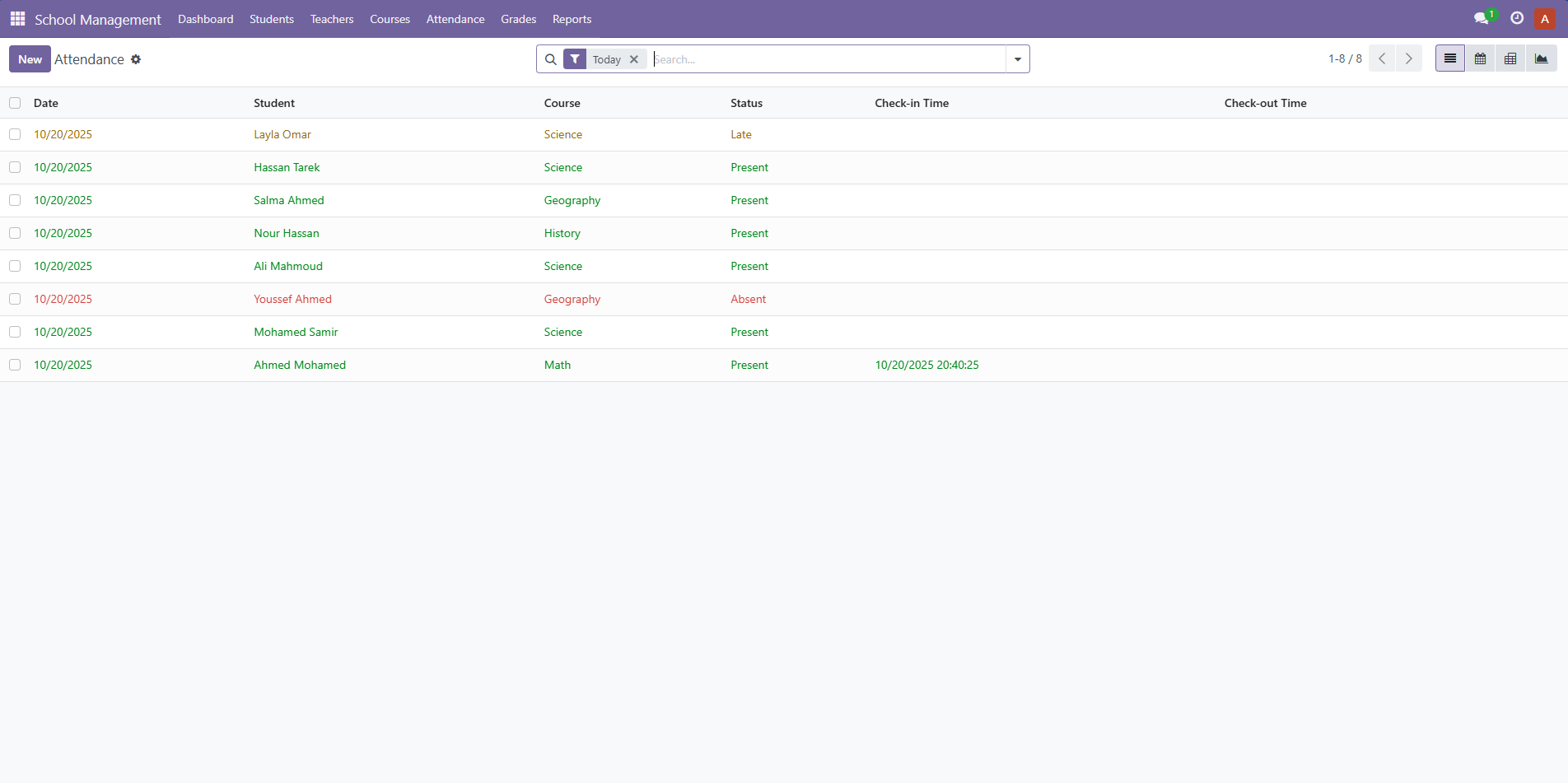Click Science in Mohamed Samir's row

(x=563, y=332)
